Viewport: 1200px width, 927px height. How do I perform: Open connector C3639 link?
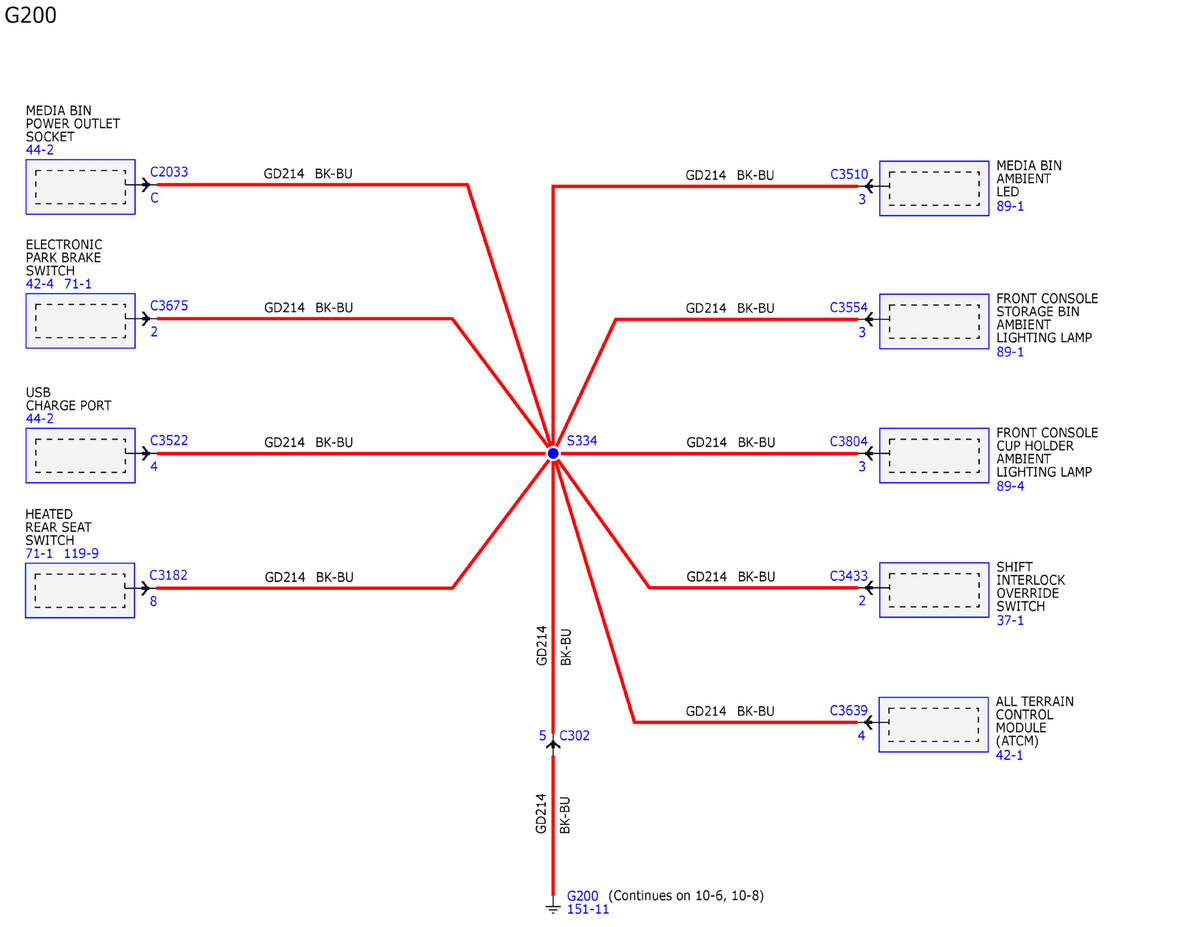pyautogui.click(x=849, y=711)
